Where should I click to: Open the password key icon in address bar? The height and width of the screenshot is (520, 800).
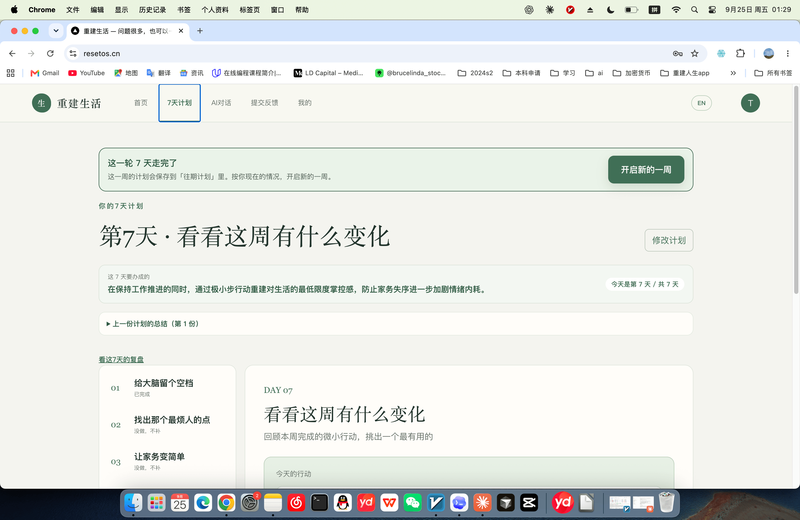click(678, 54)
